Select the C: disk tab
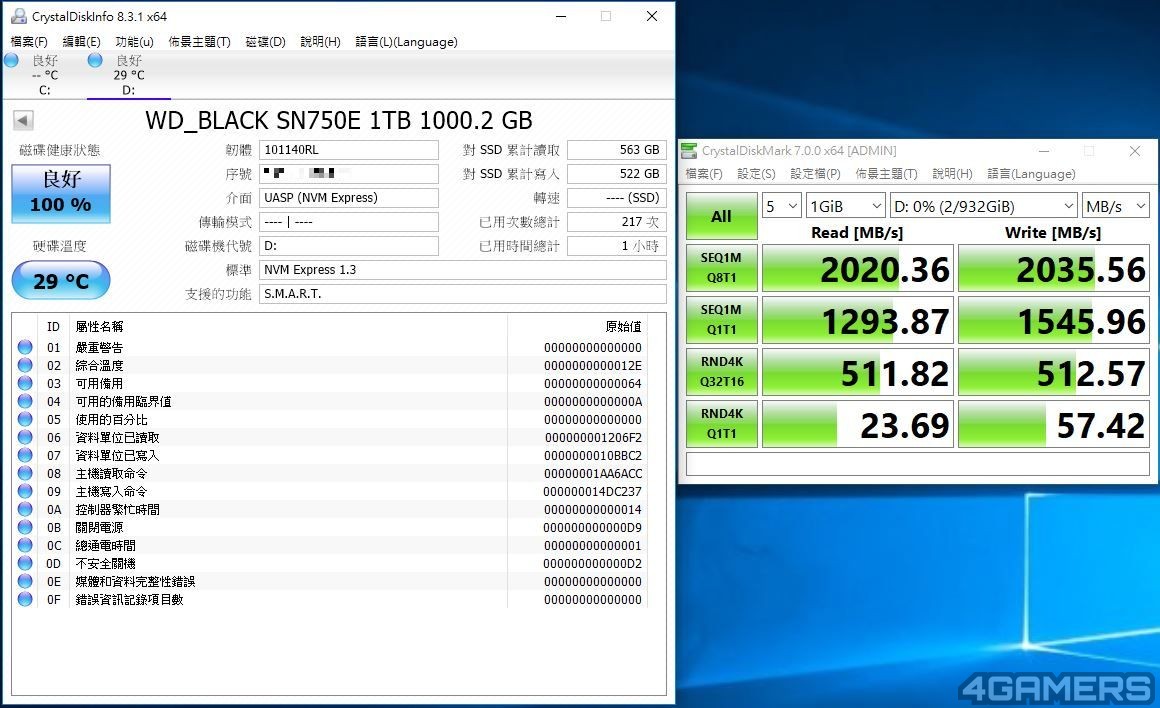Screen dimensions: 1160x708 click(44, 75)
